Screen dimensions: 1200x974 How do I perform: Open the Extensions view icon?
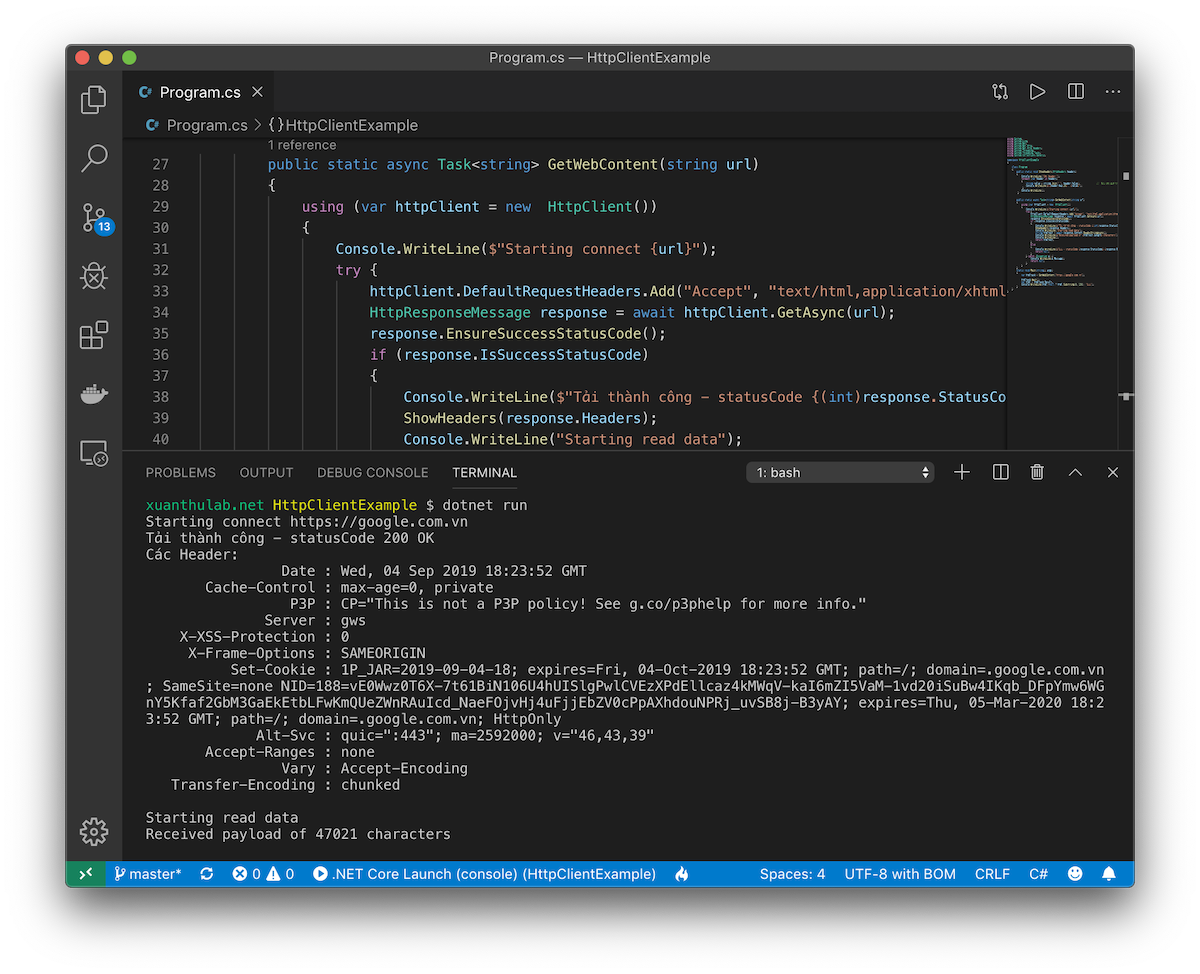coord(93,336)
